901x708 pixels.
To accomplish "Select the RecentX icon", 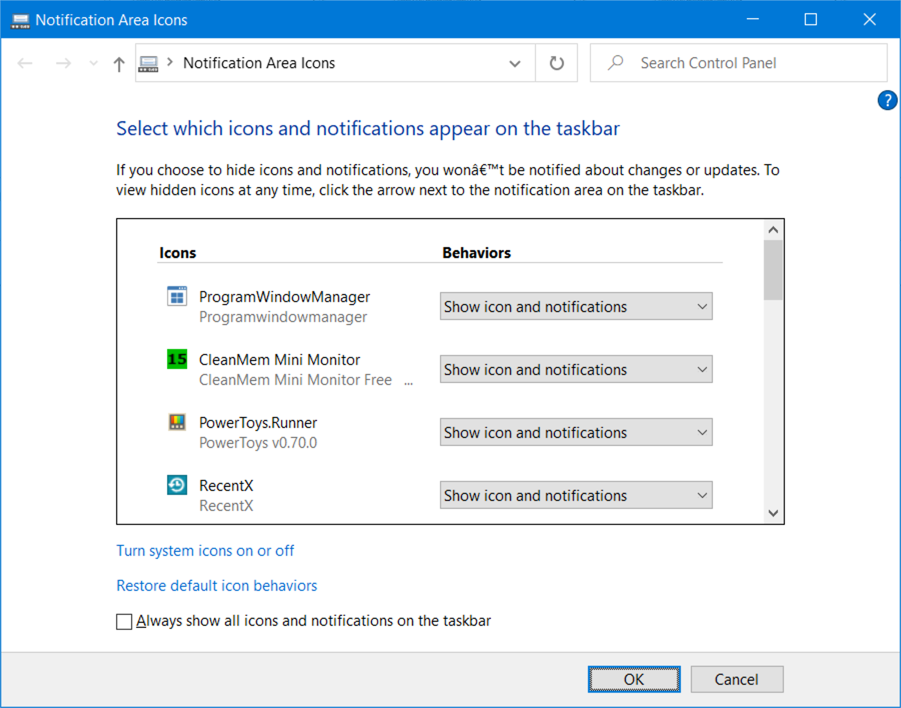I will 176,485.
